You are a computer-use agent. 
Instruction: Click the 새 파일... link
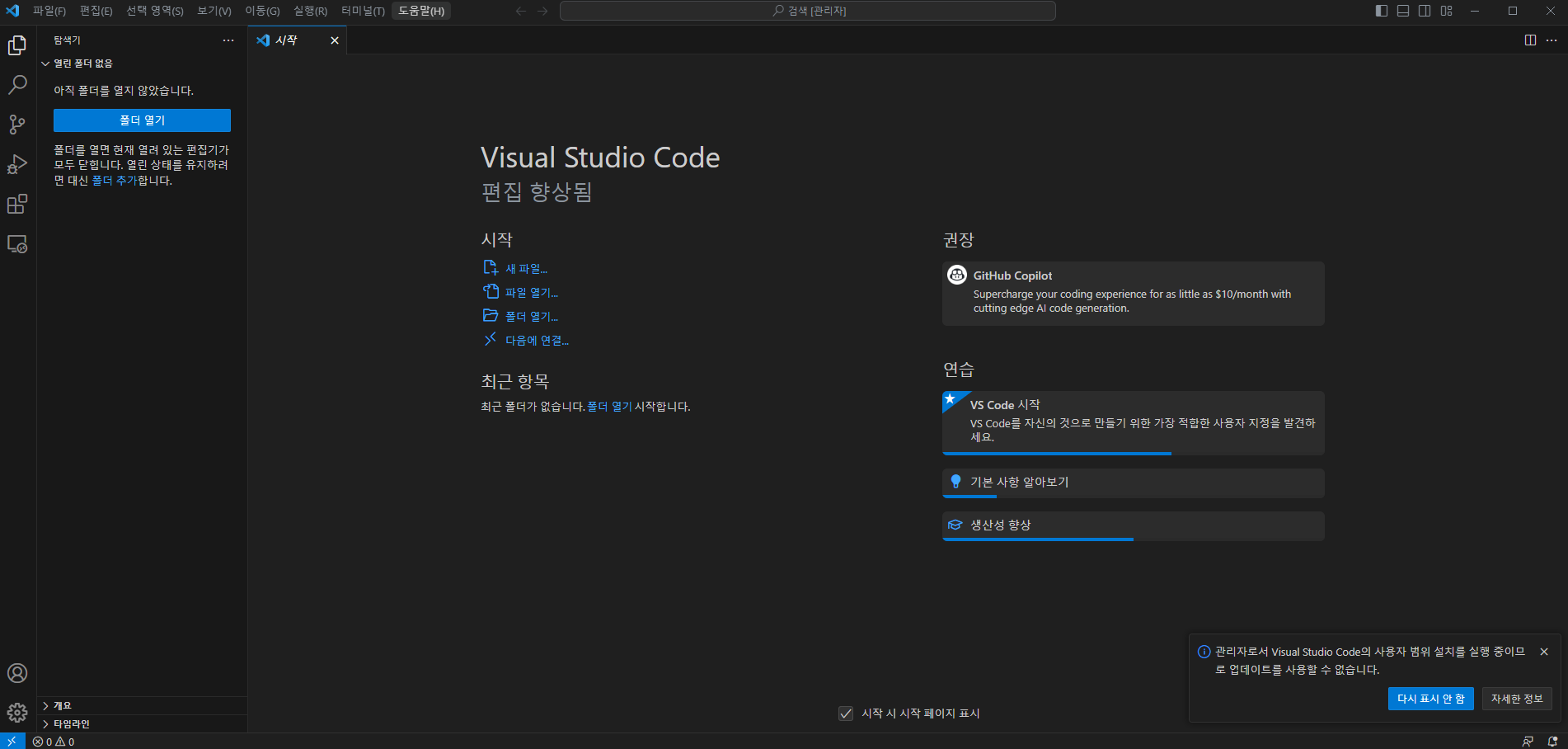click(526, 269)
